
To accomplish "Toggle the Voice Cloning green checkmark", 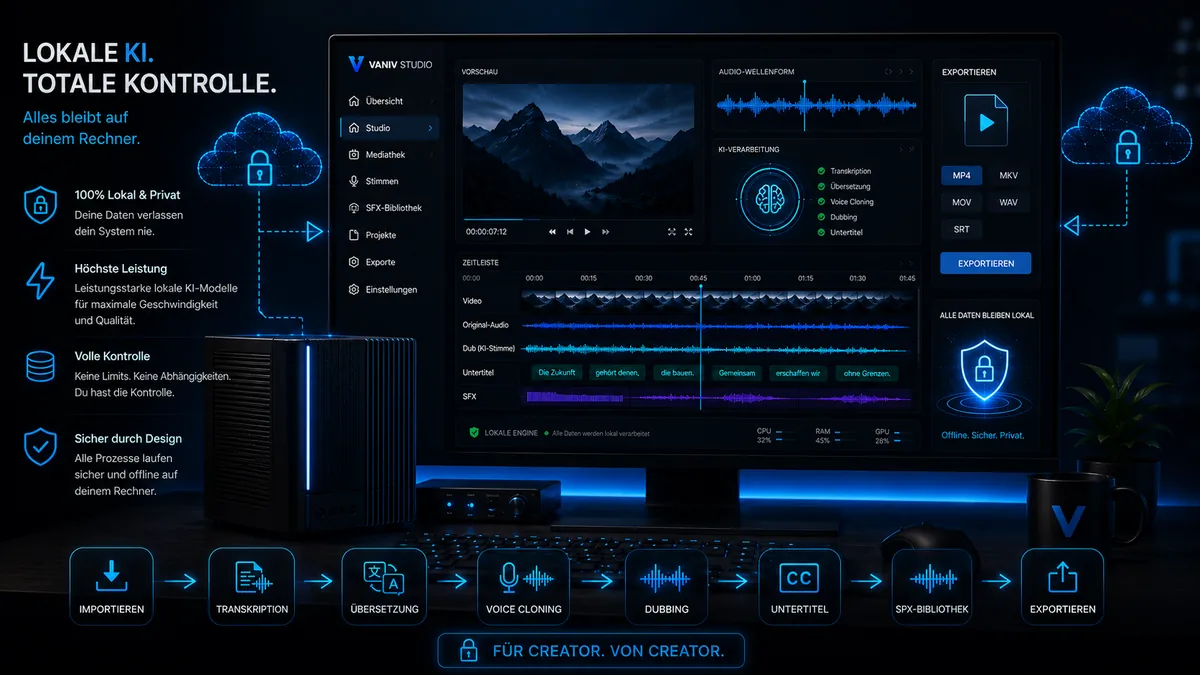I will coord(821,202).
